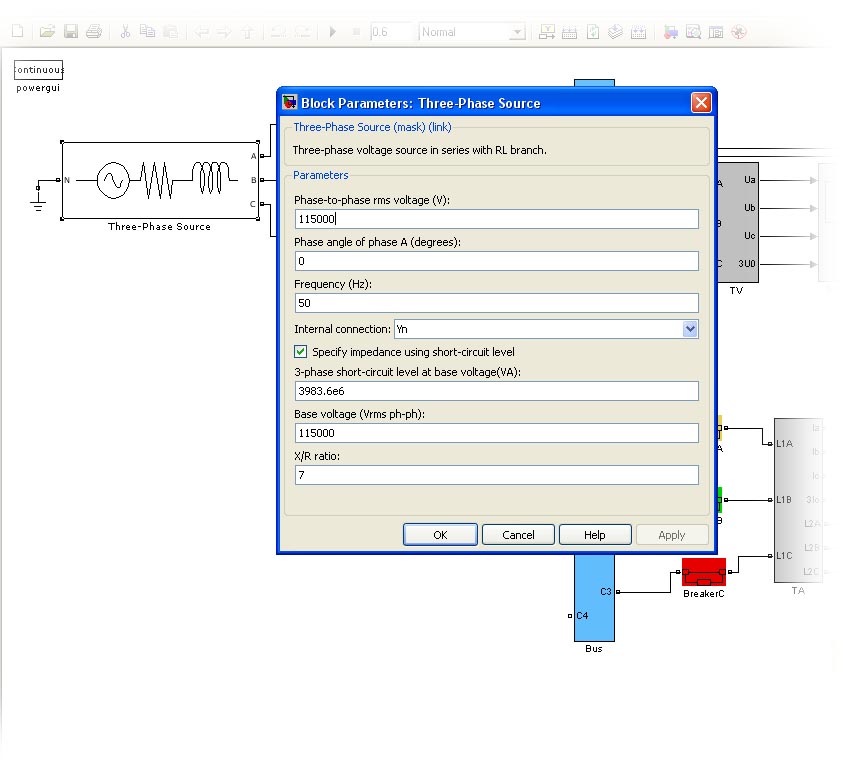Confirm block parameters with OK
The width and height of the screenshot is (843, 768).
440,535
